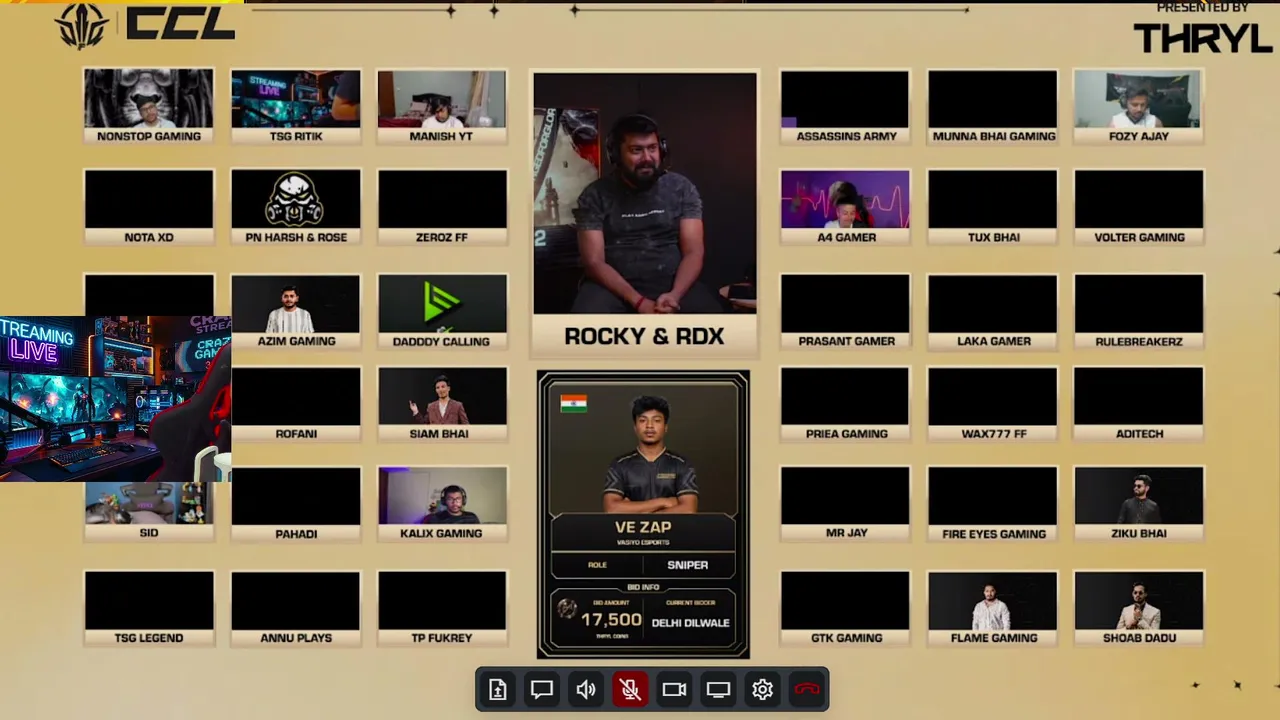This screenshot has width=1280, height=720.
Task: Select the A4 GAMER video tile
Action: [x=845, y=207]
